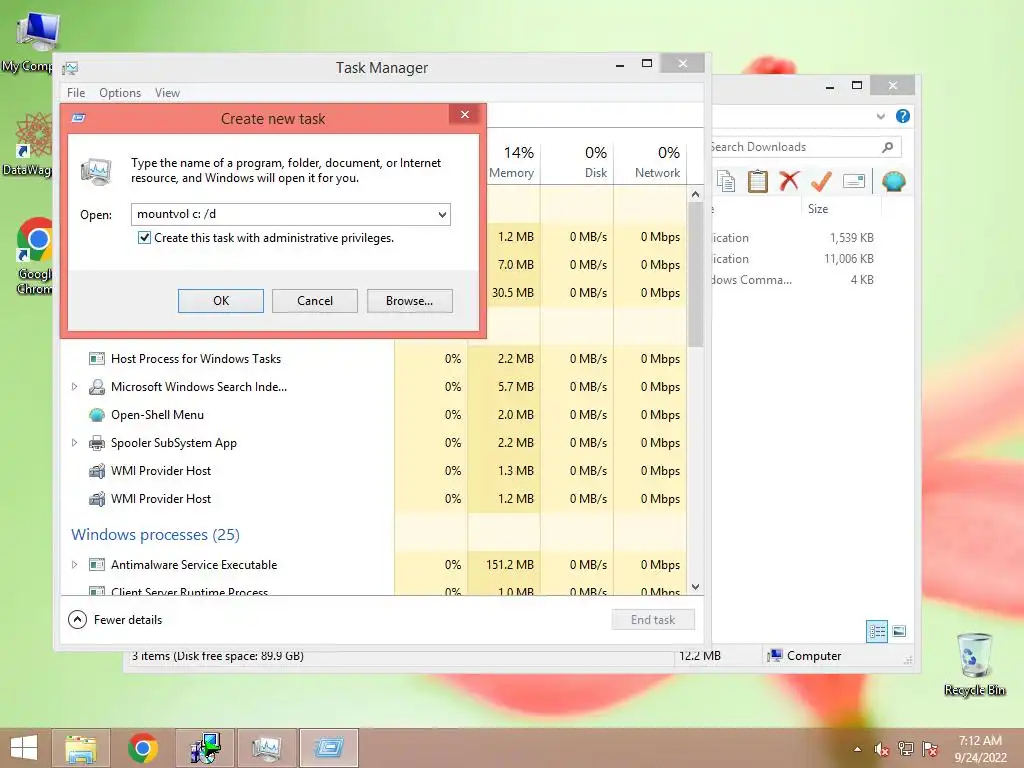
Task: Click the muted volume tray icon
Action: pyautogui.click(x=882, y=749)
